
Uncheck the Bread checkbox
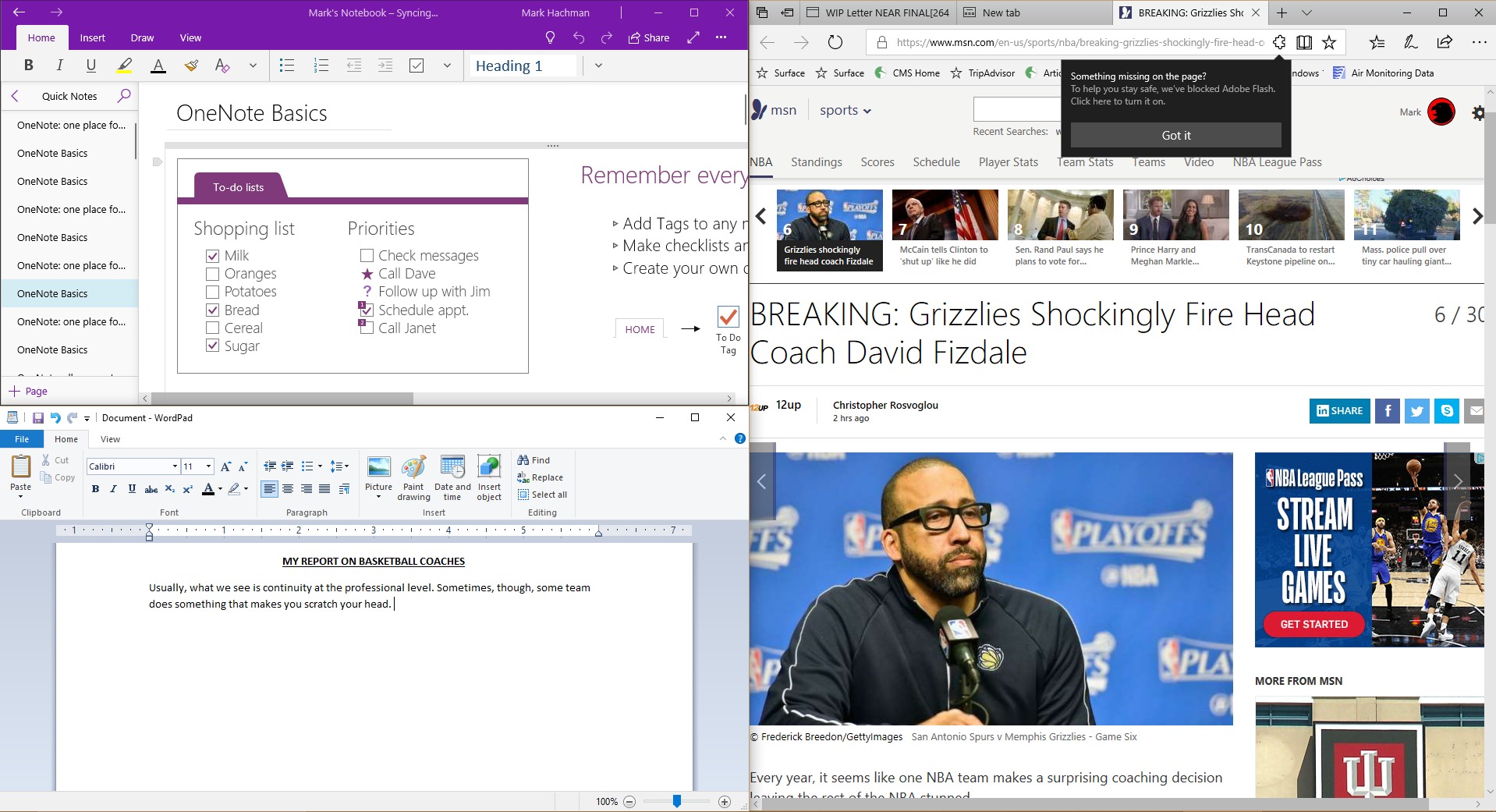212,310
